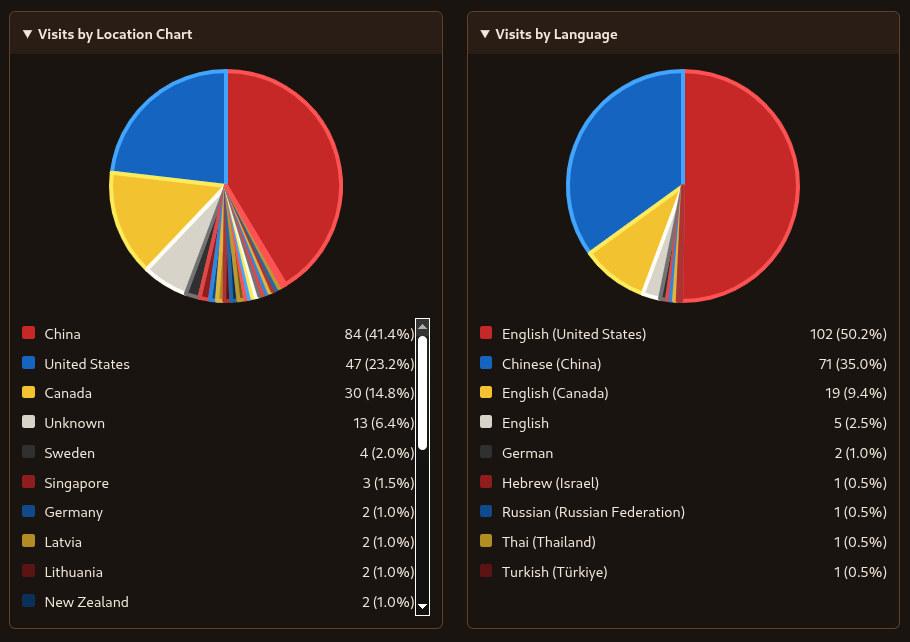Viewport: 910px width, 642px height.
Task: Click the 'Unknown' legend label
Action: coord(74,423)
